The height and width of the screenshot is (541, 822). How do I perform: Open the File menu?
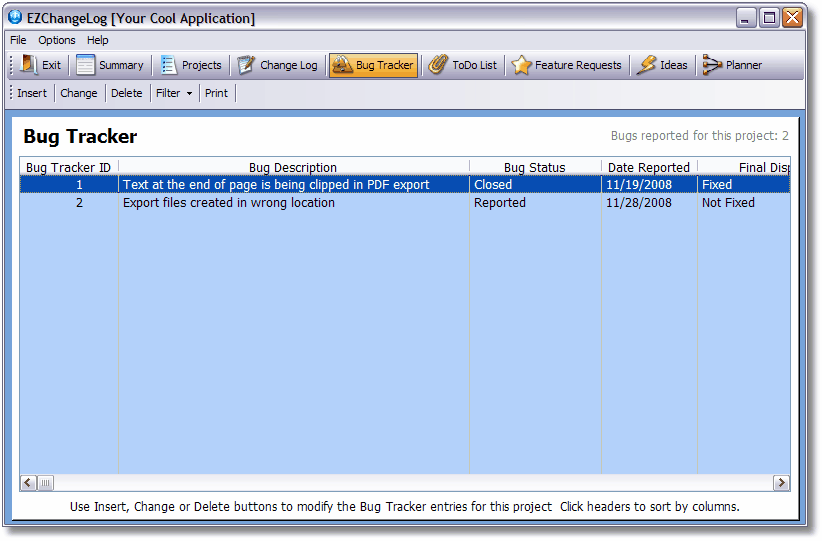[x=18, y=40]
